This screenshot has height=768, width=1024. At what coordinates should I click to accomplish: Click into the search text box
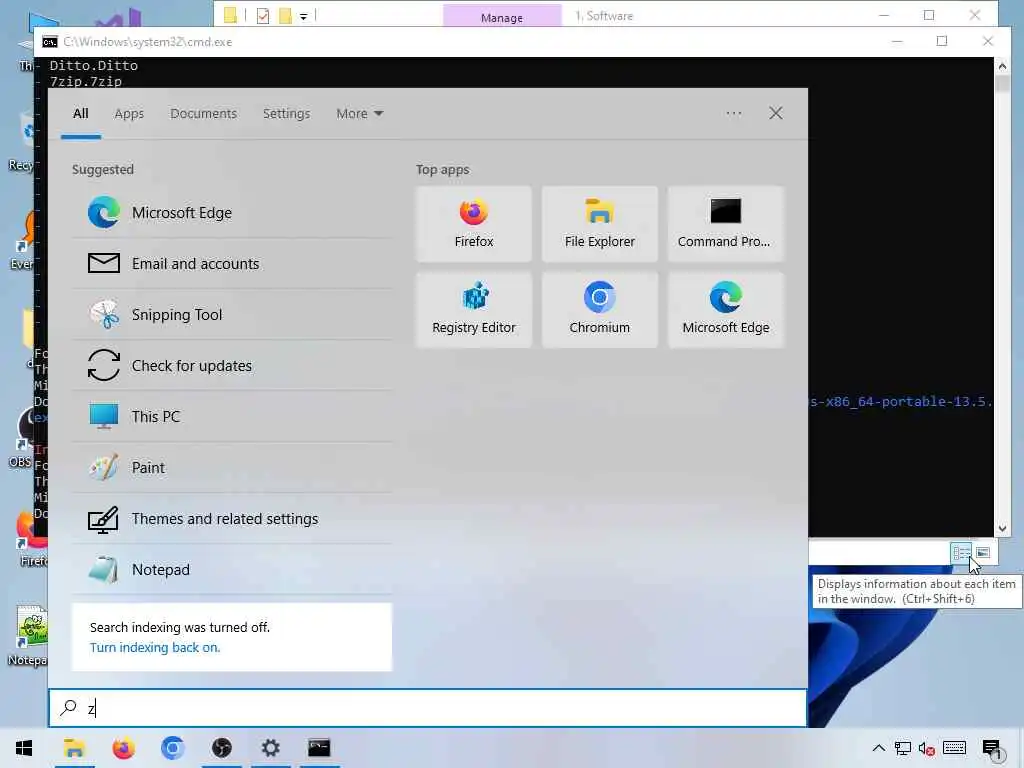tap(428, 708)
